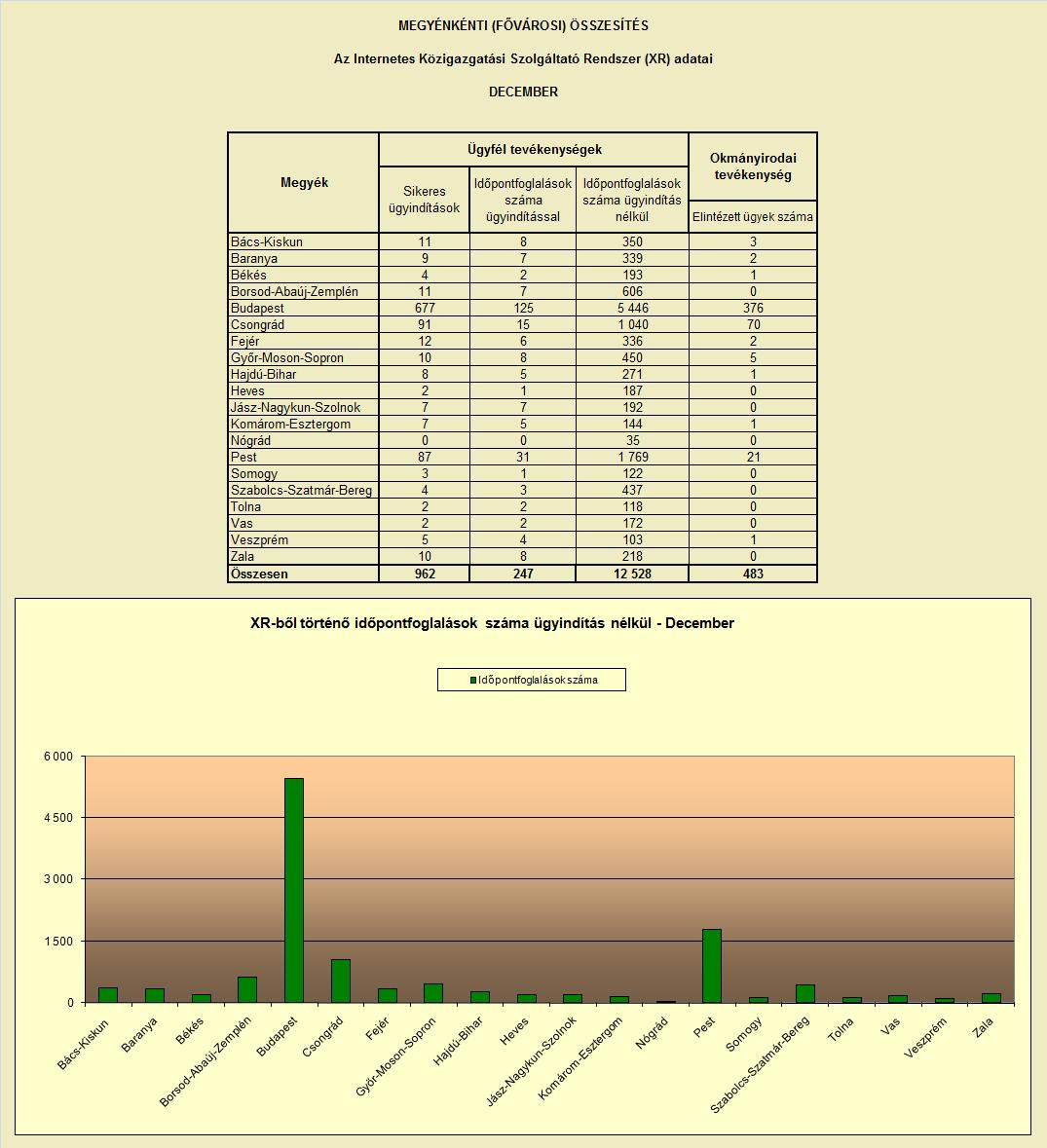This screenshot has height=1148, width=1047.
Task: Select the value 450 for Győr-Moson-Sopron
Action: coord(633,358)
